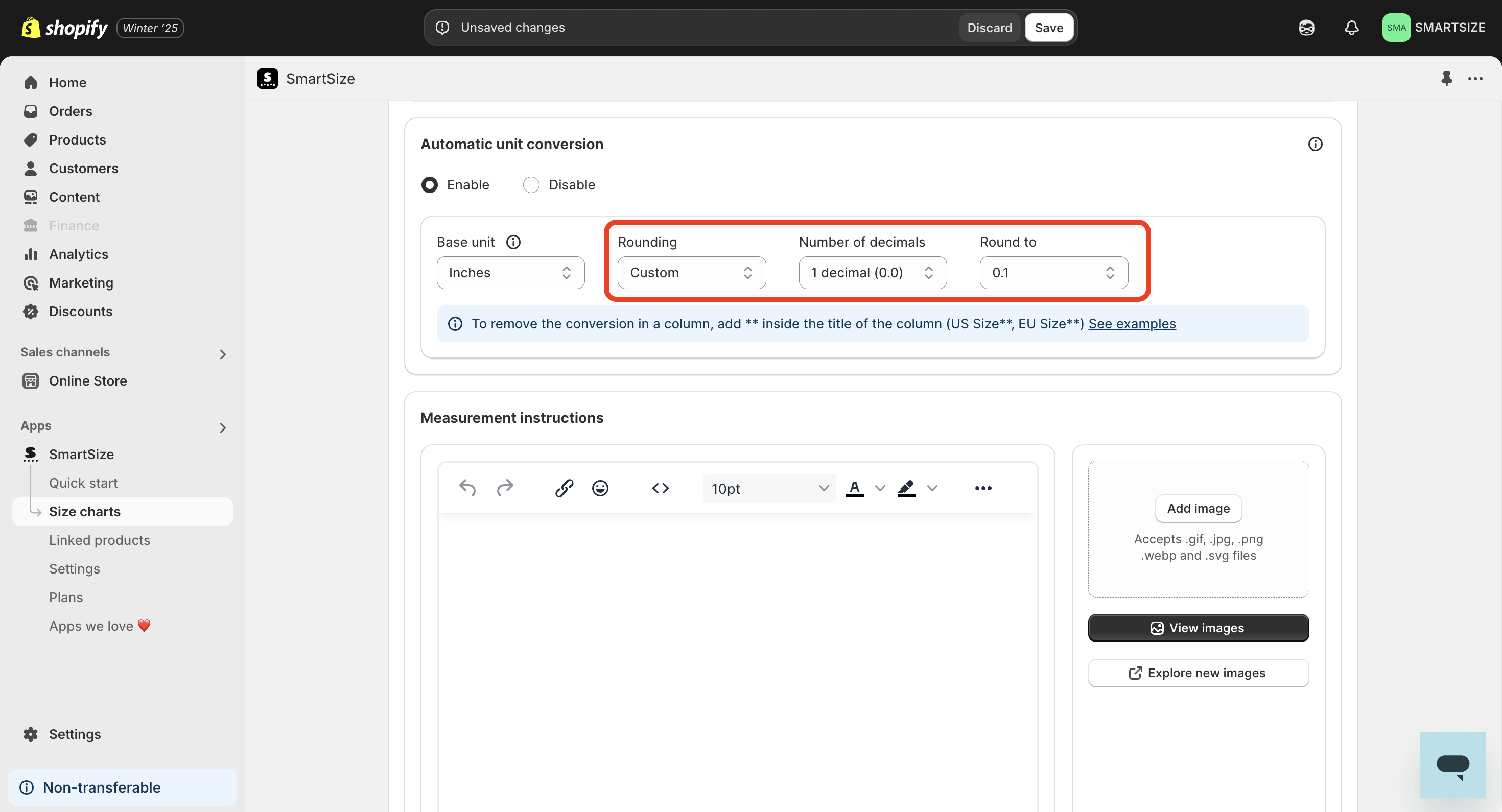Open the See examples link

[1132, 323]
